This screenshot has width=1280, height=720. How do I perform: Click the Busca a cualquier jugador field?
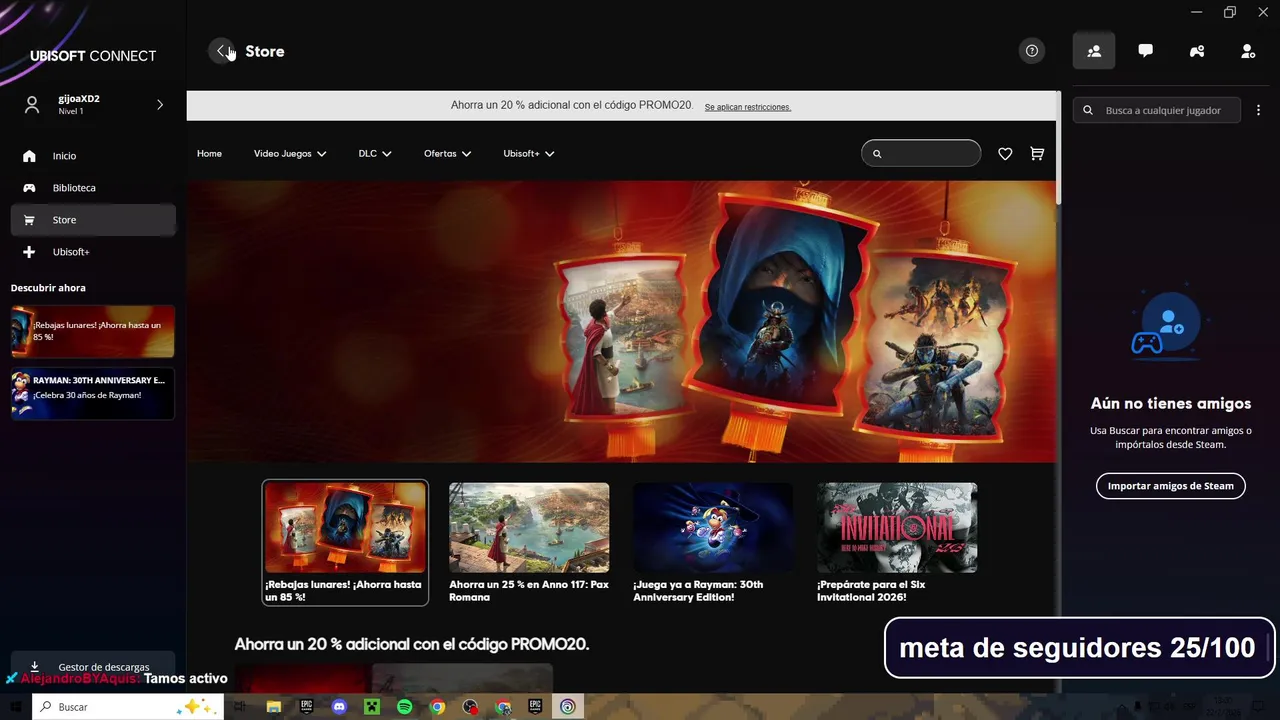(x=1157, y=110)
